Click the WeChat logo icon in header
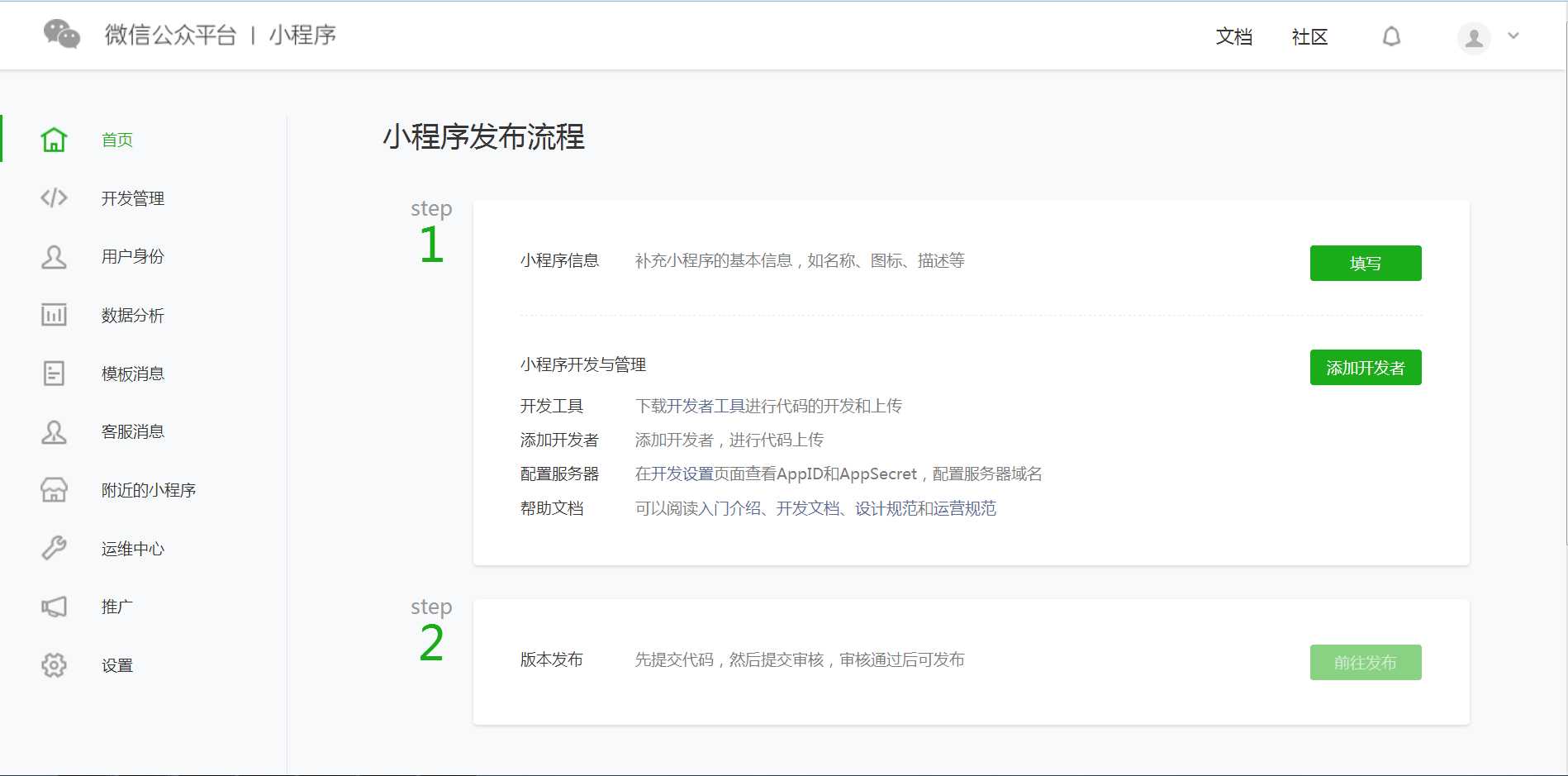This screenshot has width=1568, height=776. (61, 34)
